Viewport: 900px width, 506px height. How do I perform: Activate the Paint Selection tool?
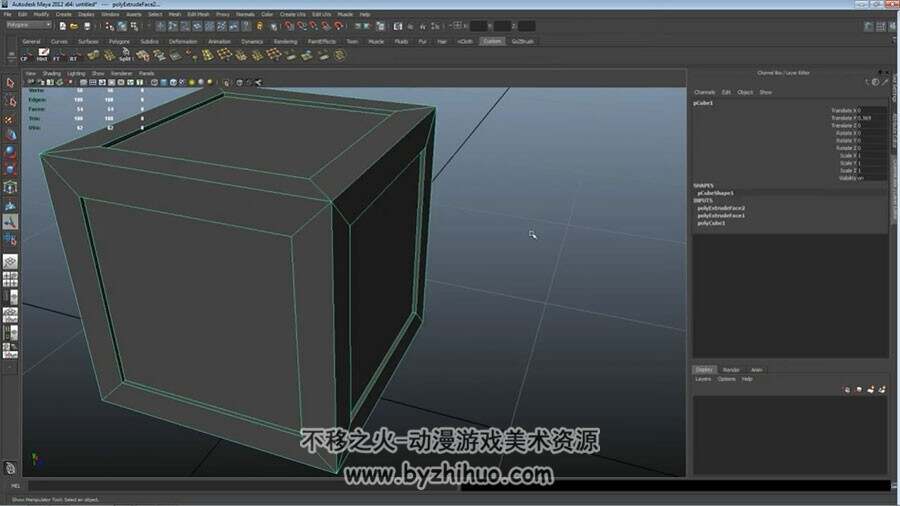pyautogui.click(x=10, y=119)
